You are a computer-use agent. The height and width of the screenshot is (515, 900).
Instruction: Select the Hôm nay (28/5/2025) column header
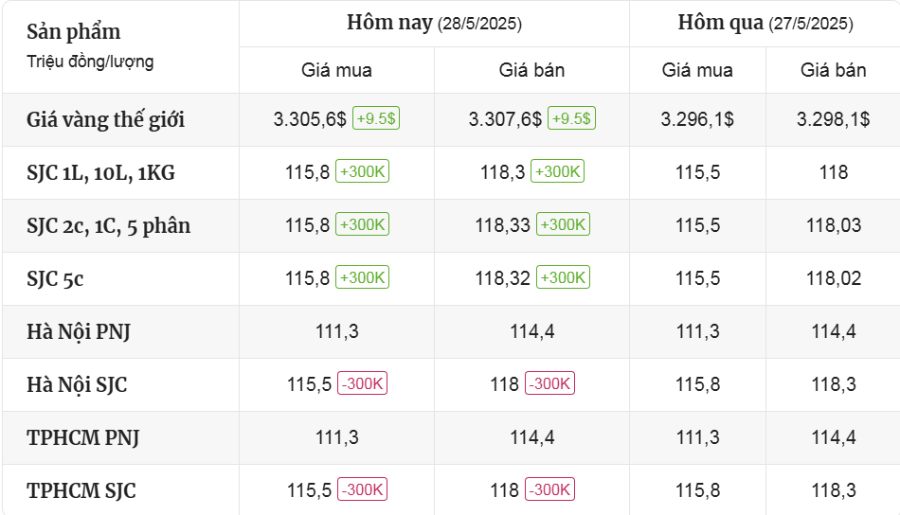(434, 23)
